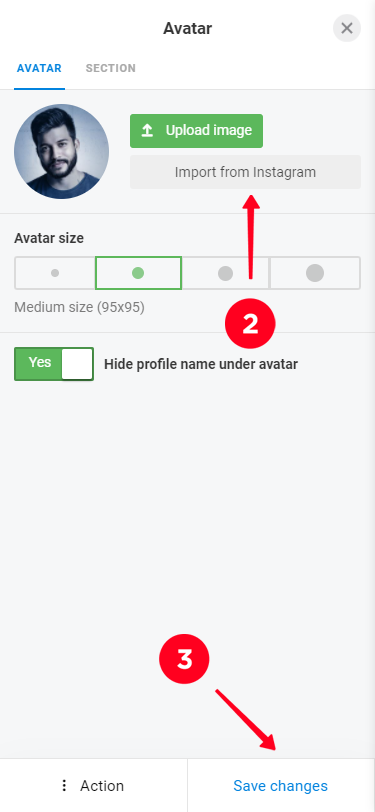
Task: Click the Avatar panel title
Action: (x=188, y=28)
